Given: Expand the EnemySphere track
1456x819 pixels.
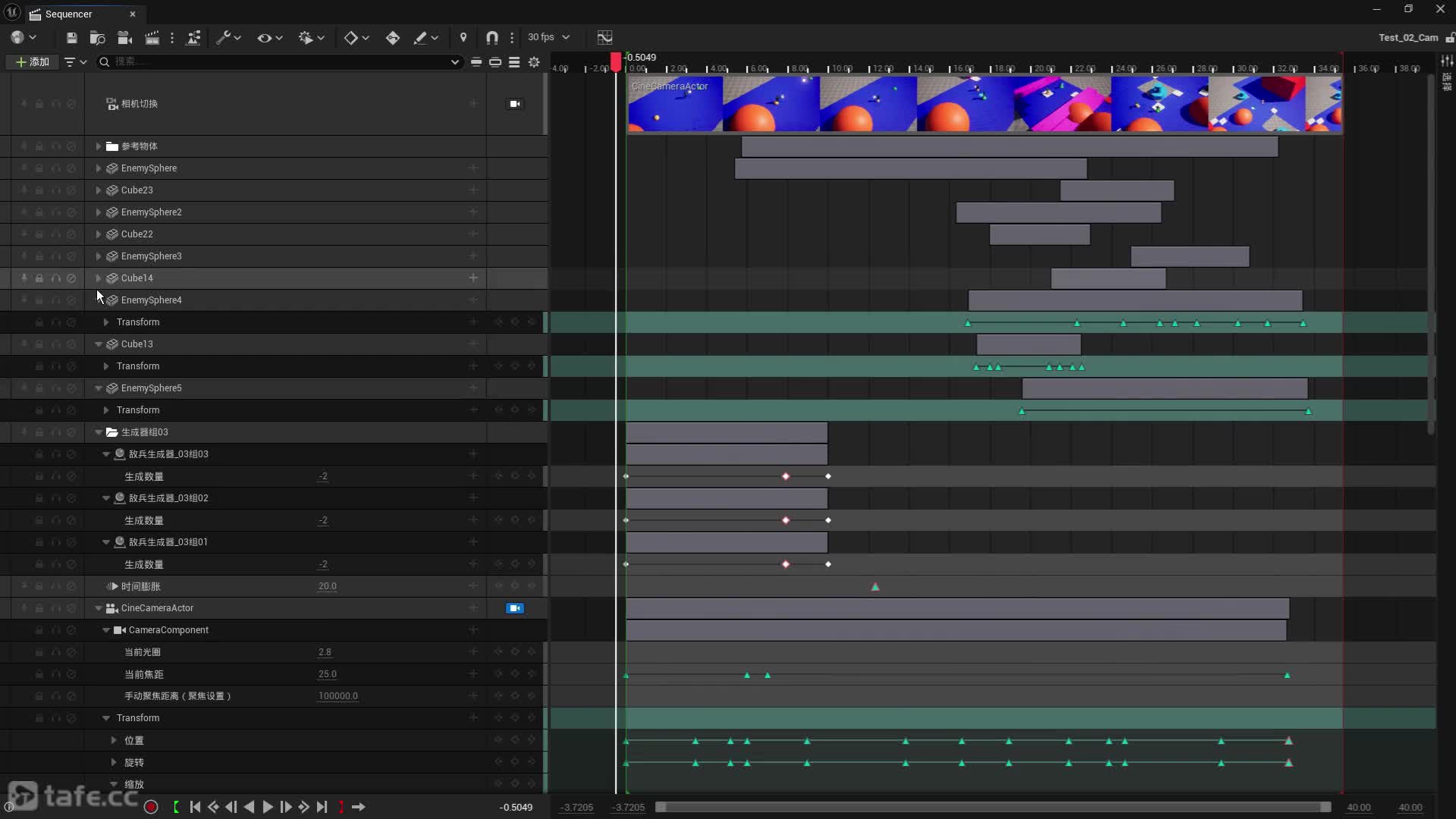Looking at the screenshot, I should [99, 168].
